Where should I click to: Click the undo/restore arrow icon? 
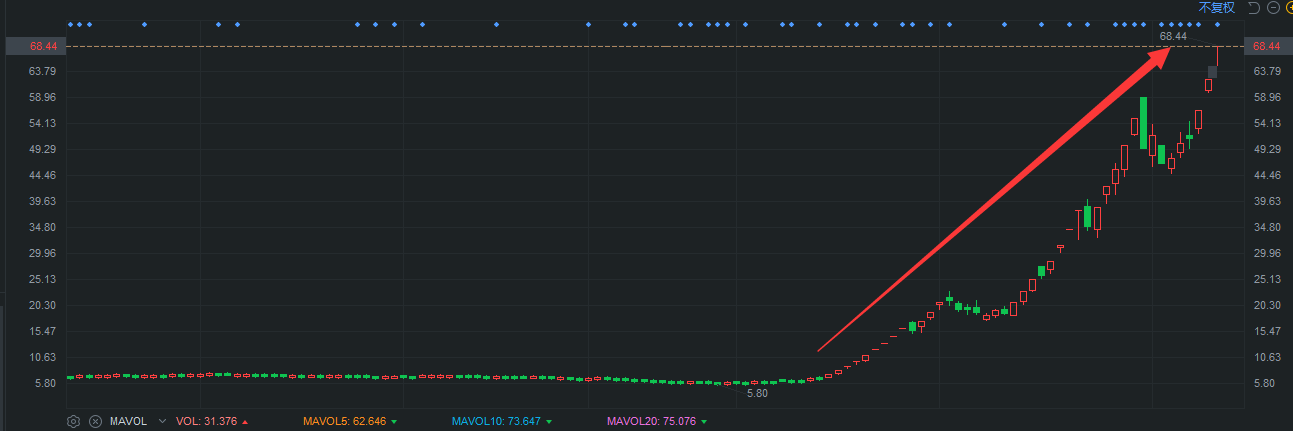pos(1254,7)
